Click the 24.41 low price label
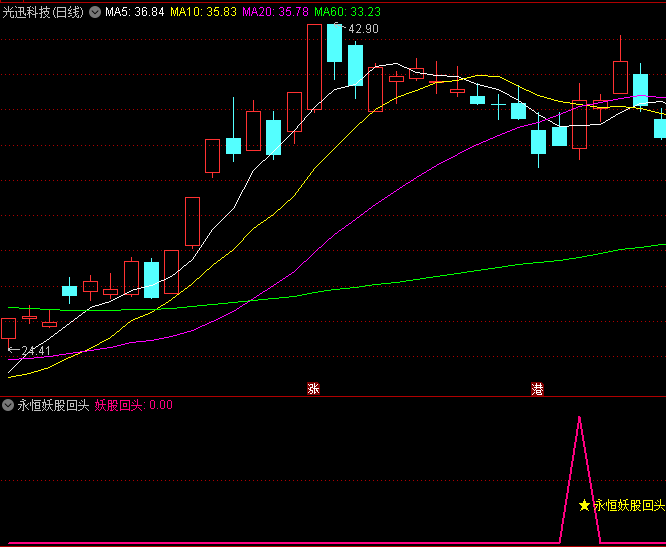The image size is (666, 547). pyautogui.click(x=36, y=351)
